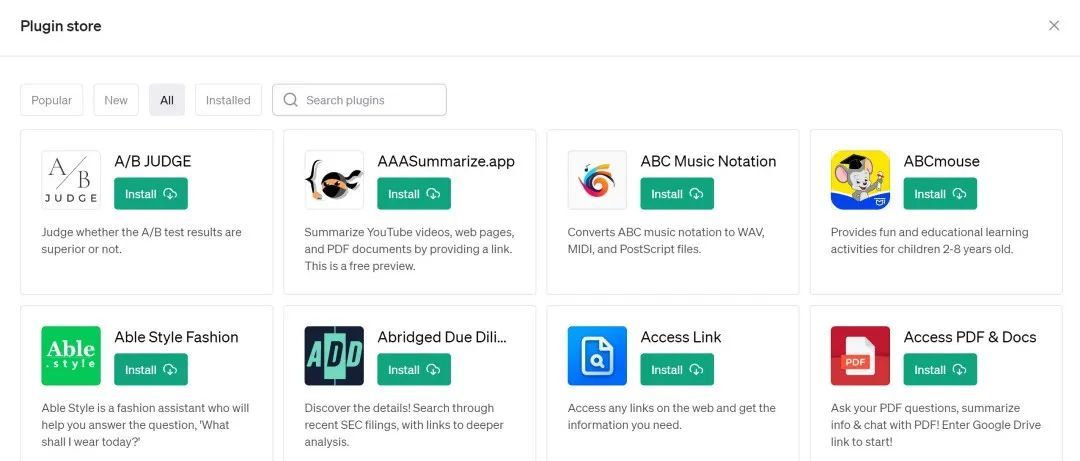This screenshot has height=461, width=1080.
Task: Select the All plugins filter tab
Action: click(x=167, y=100)
